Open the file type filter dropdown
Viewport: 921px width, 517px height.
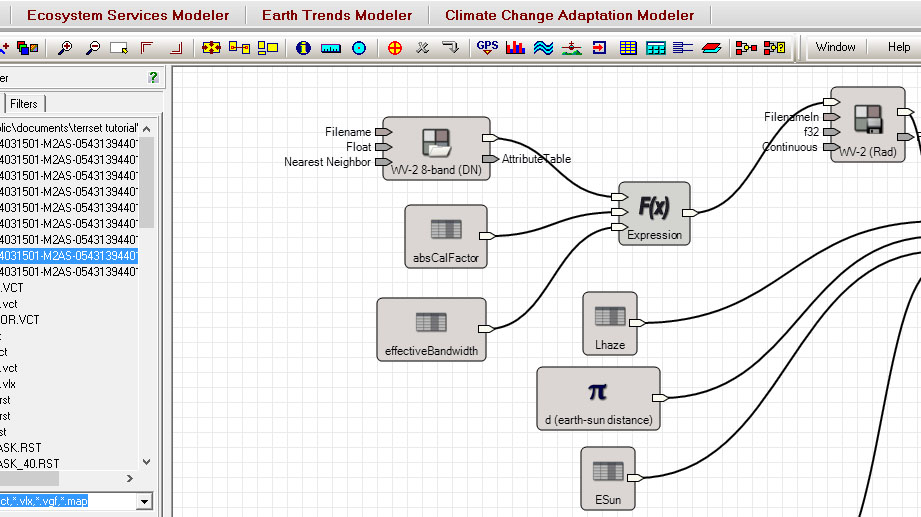[145, 501]
